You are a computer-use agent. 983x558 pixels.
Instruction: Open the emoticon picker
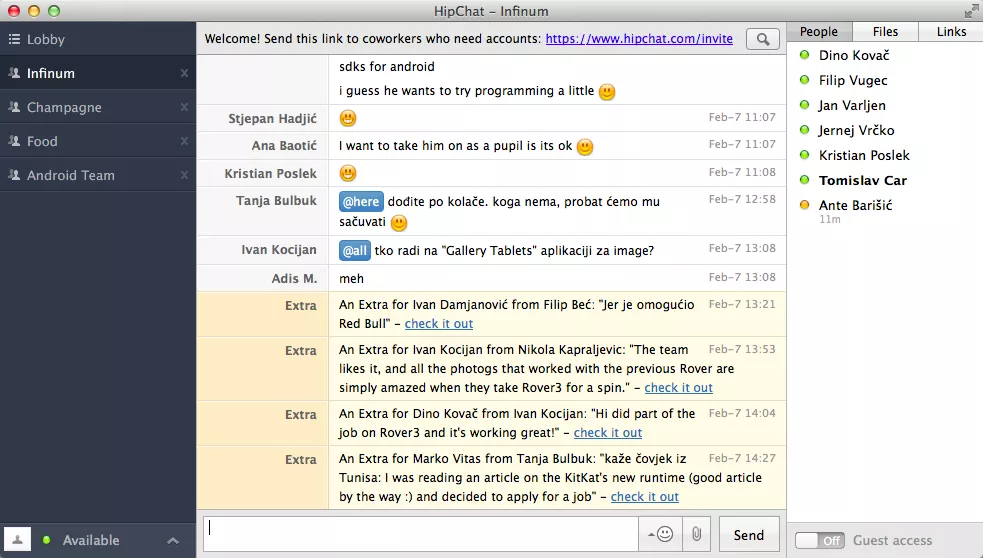661,535
